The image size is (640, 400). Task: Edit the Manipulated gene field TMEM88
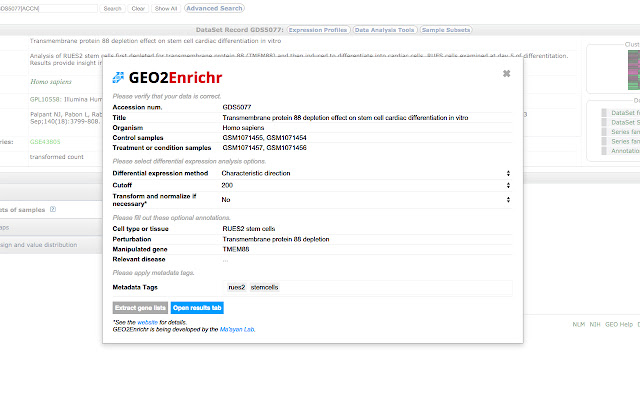(367, 249)
